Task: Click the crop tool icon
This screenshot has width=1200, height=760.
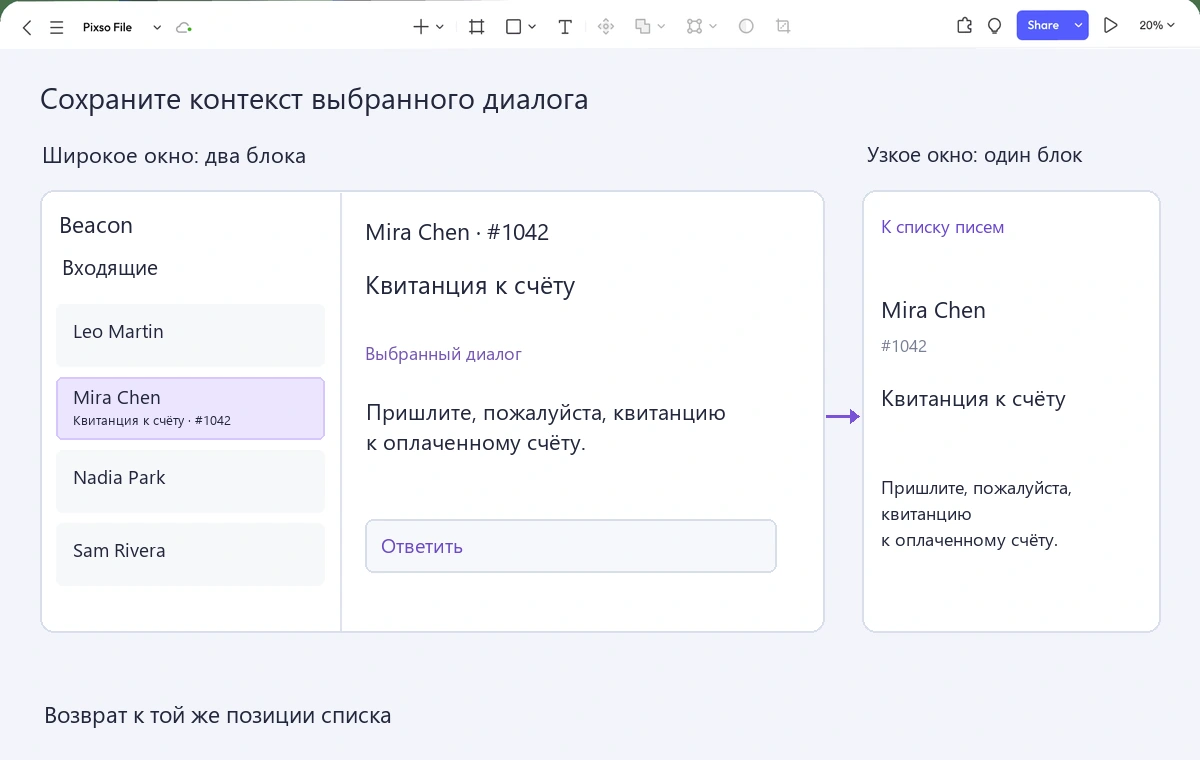Action: click(783, 27)
